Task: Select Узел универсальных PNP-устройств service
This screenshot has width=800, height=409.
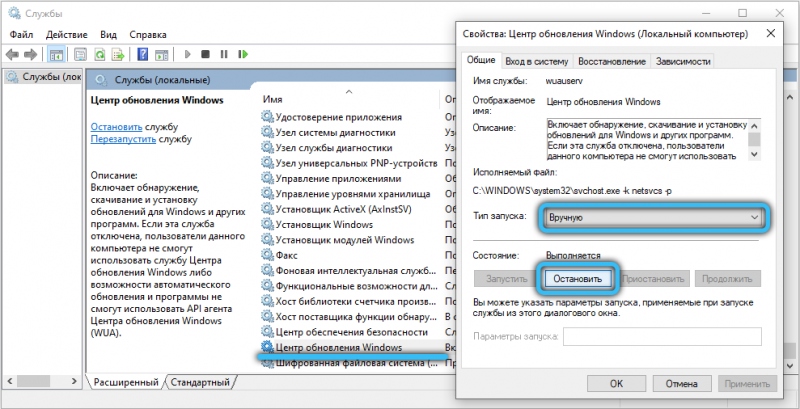Action: [x=349, y=163]
